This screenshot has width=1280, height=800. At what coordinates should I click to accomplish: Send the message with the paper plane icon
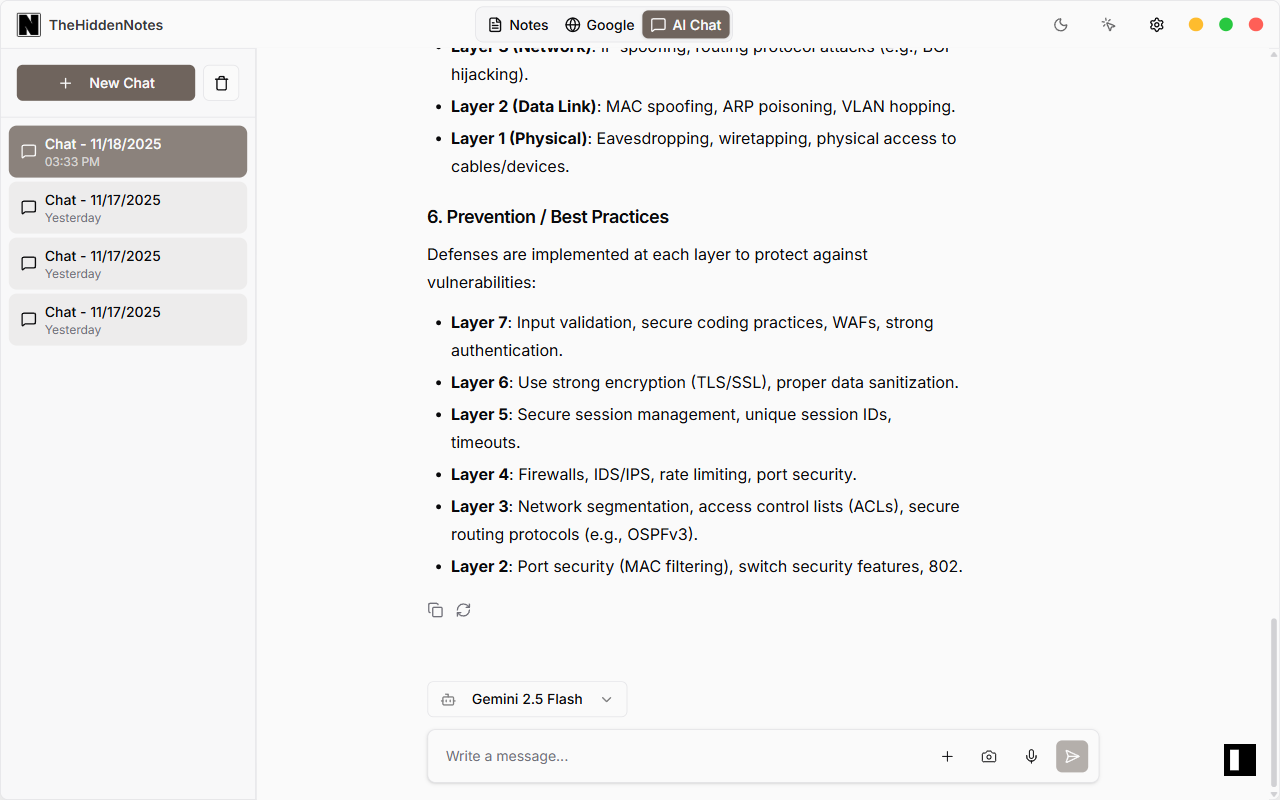1071,756
